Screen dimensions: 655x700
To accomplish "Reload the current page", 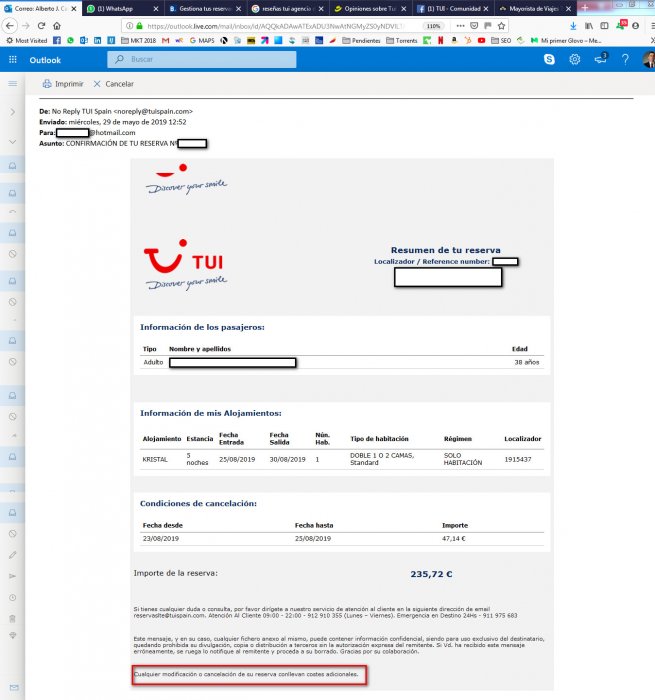I will pyautogui.click(x=42, y=26).
